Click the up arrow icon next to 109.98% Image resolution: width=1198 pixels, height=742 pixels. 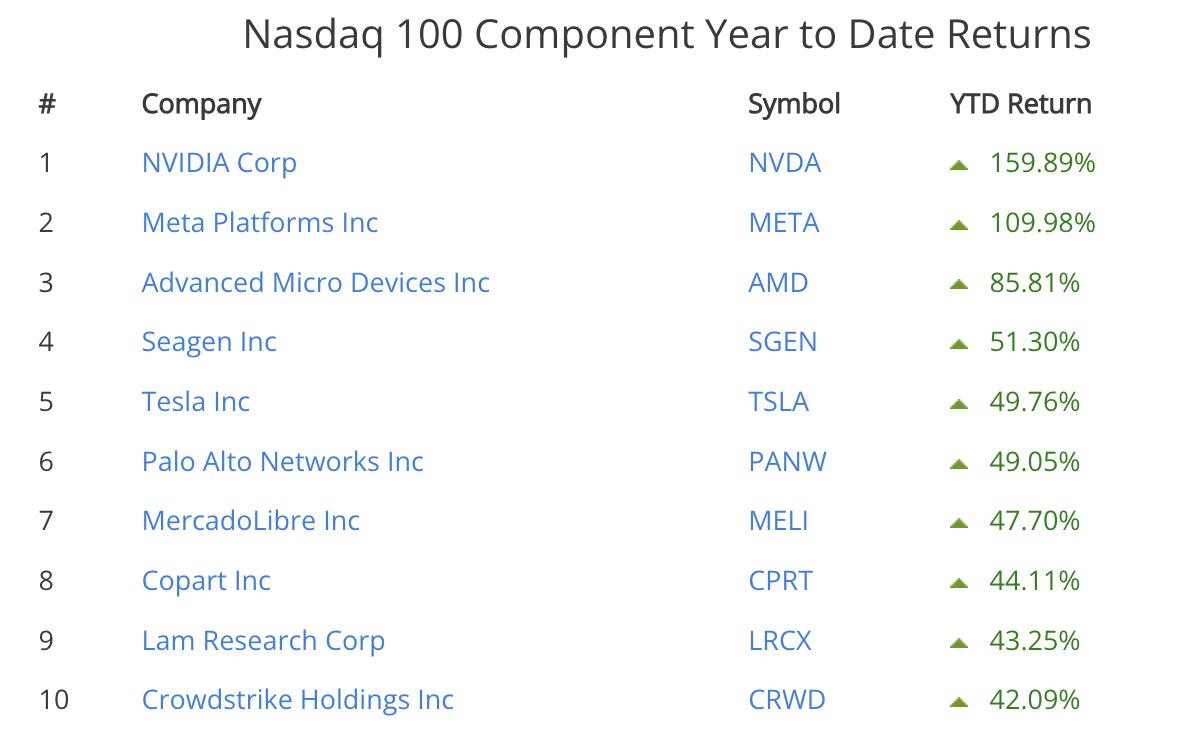(959, 224)
